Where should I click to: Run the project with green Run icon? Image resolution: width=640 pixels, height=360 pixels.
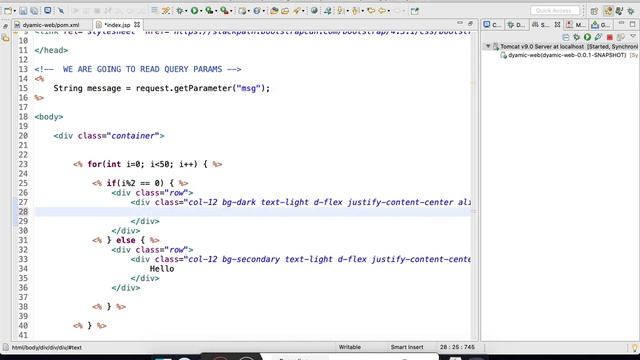[195, 11]
